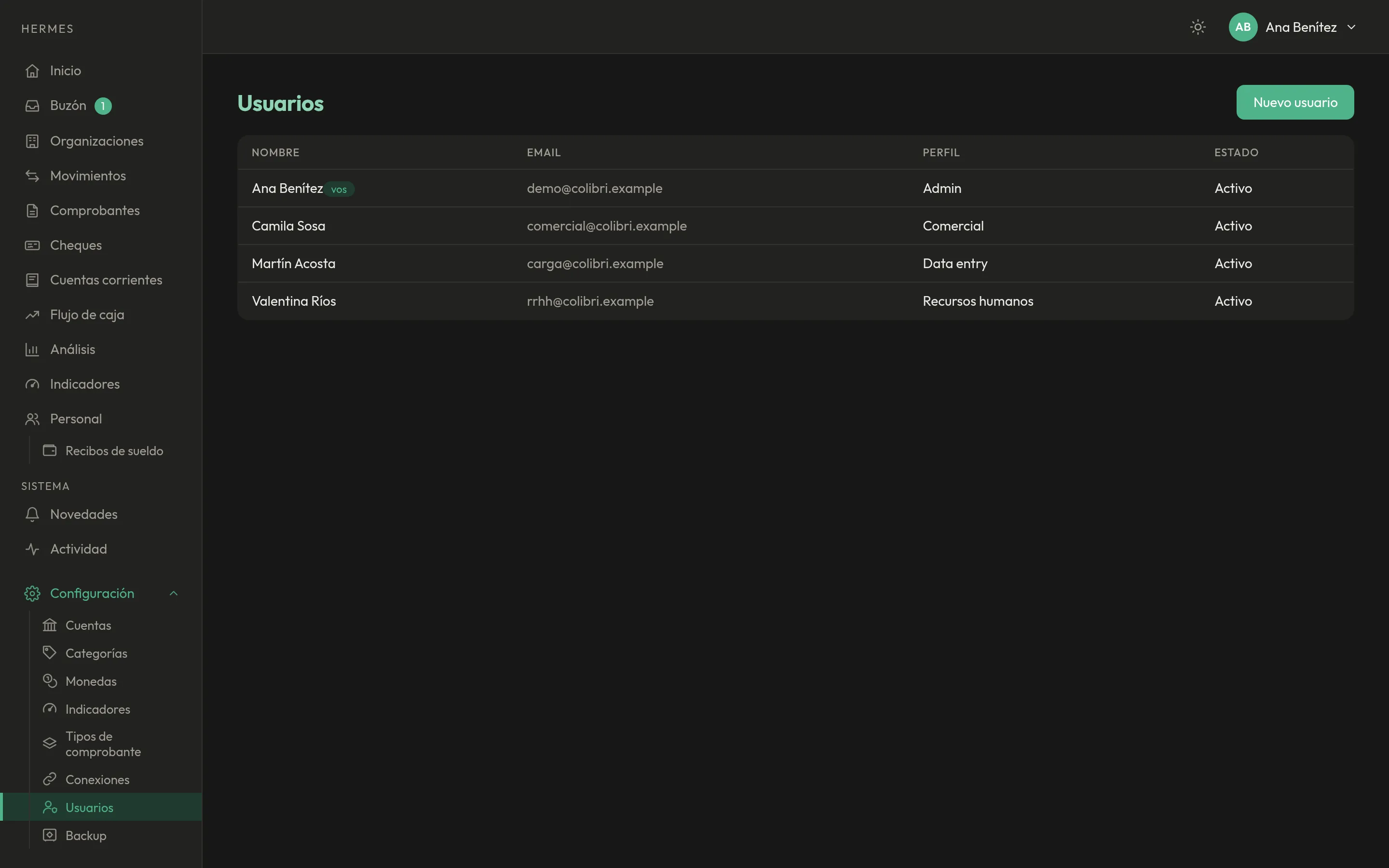The height and width of the screenshot is (868, 1389).
Task: Open the Buzón inbox icon
Action: (32, 106)
